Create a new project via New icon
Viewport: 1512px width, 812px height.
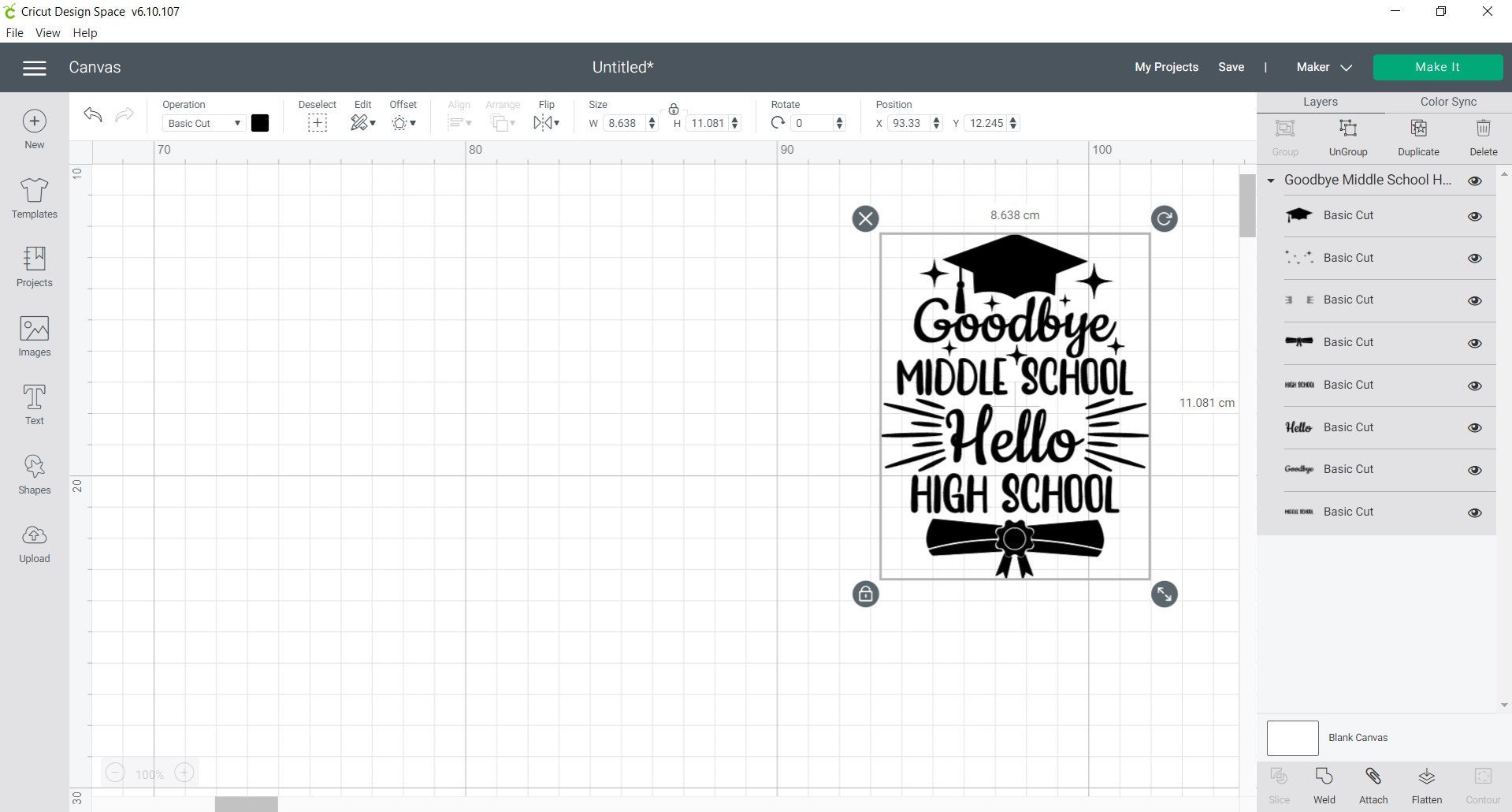[34, 129]
